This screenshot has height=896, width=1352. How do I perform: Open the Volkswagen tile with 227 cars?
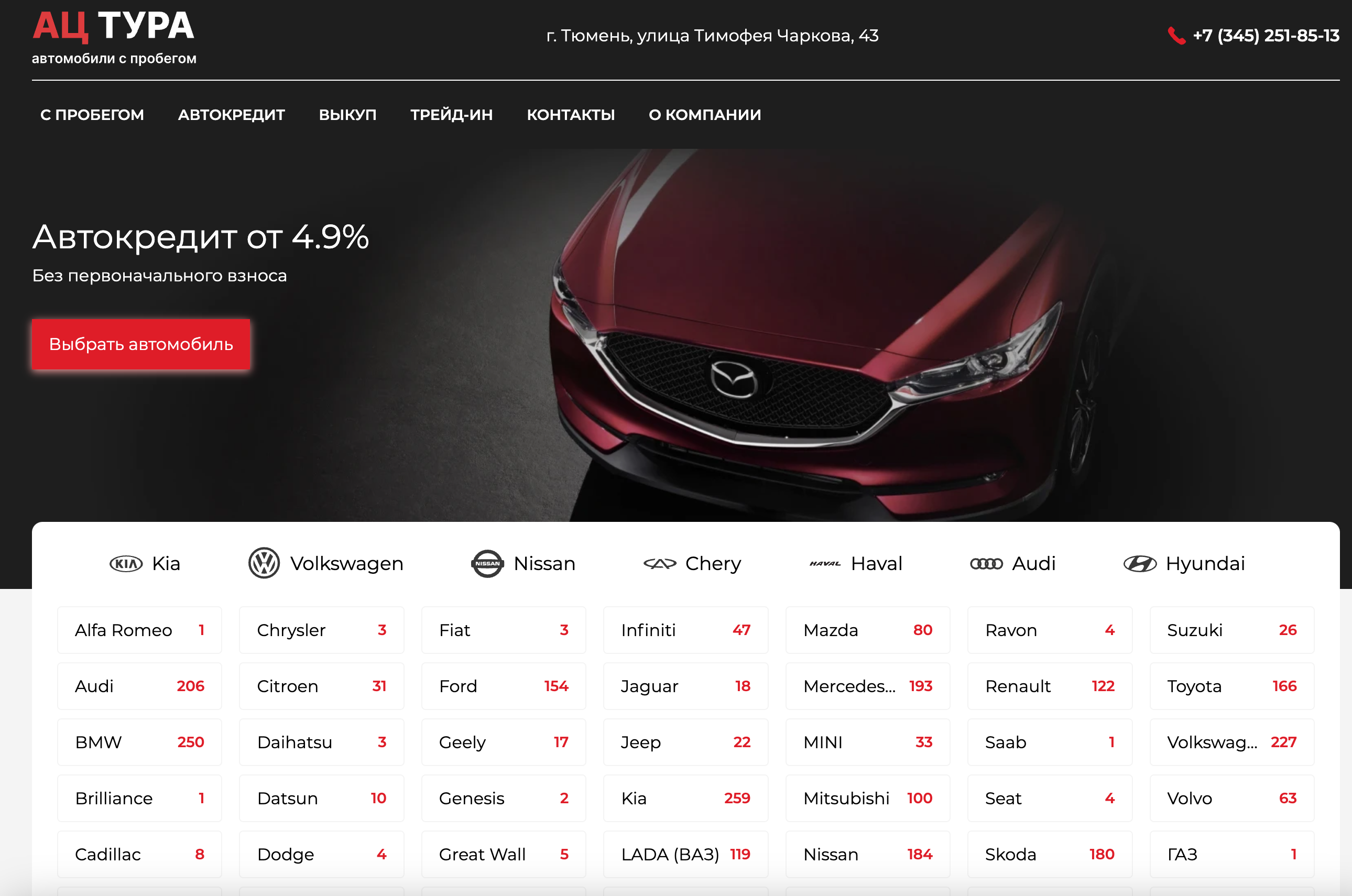tap(1232, 742)
